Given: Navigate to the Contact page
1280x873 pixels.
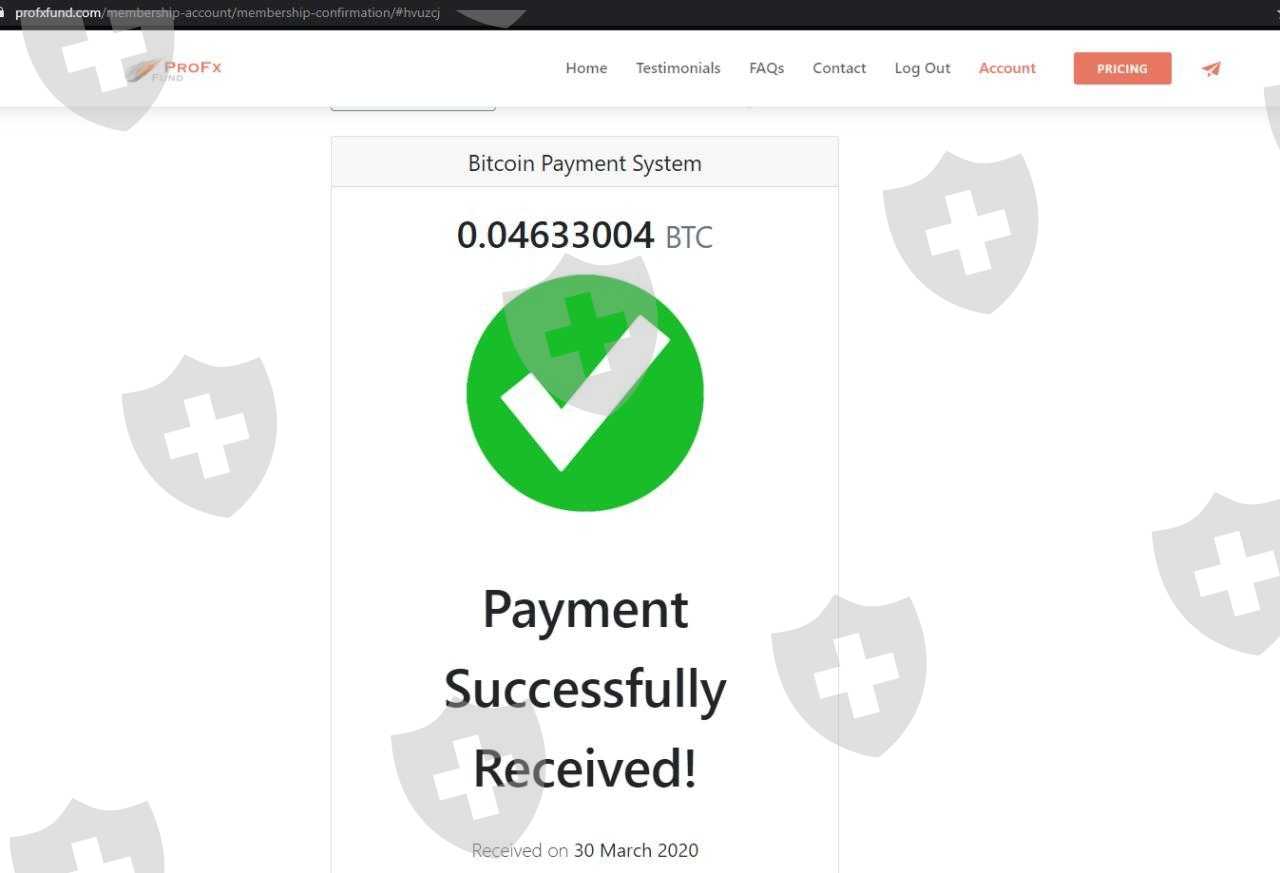Looking at the screenshot, I should tap(839, 68).
